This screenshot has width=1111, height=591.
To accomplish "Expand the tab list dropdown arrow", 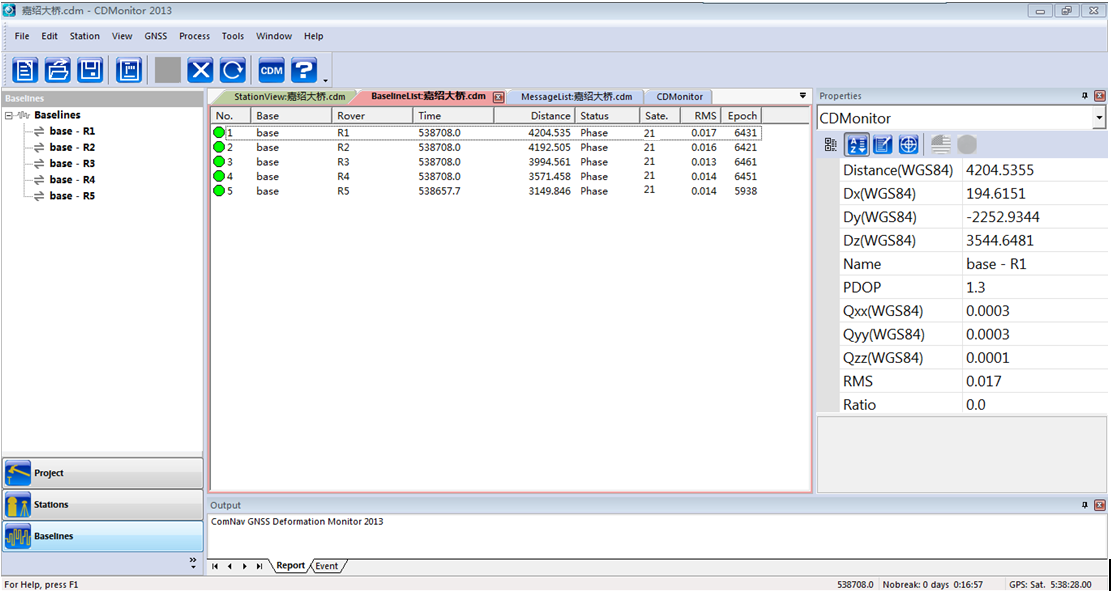I will [802, 96].
